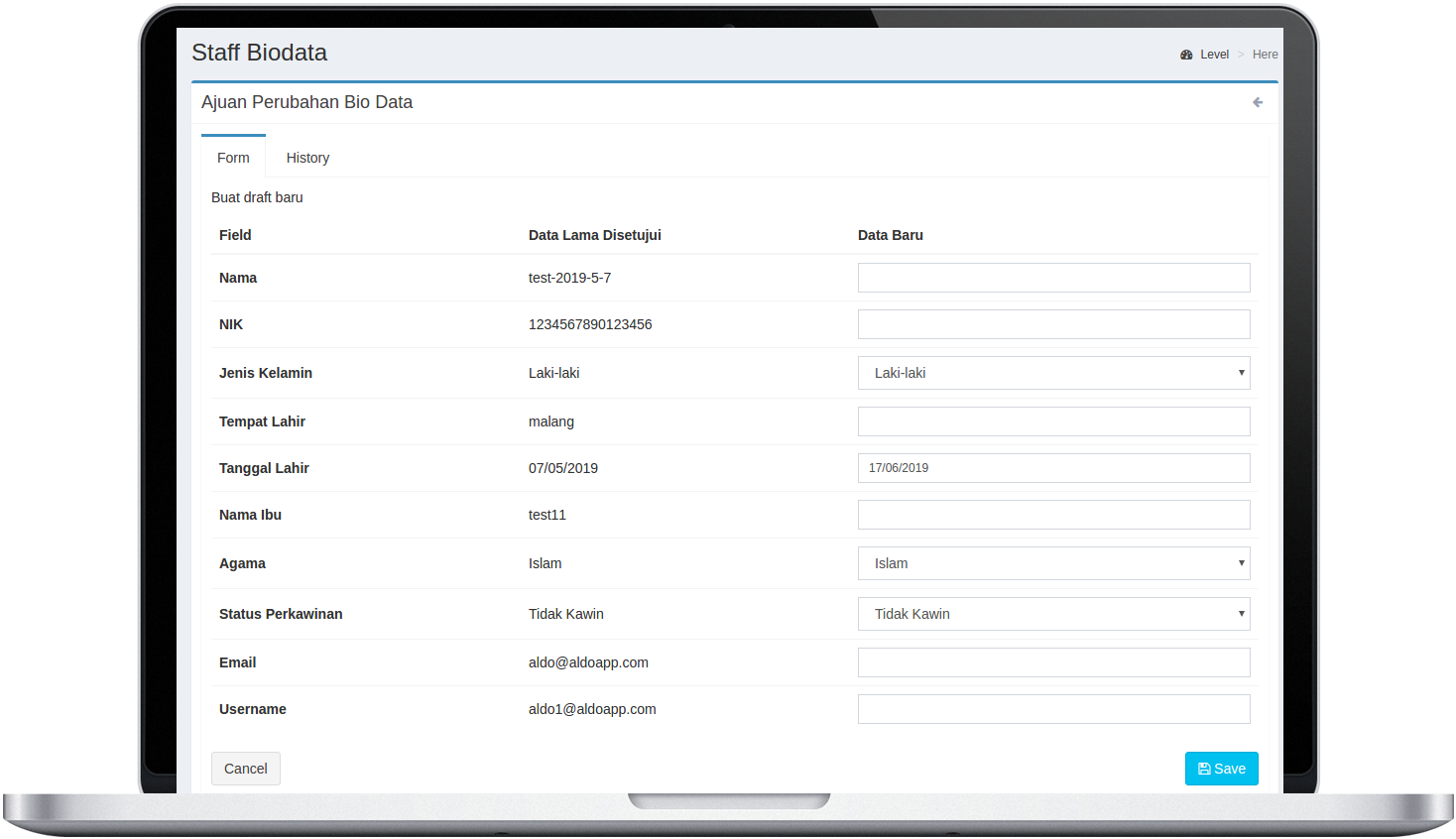The image size is (1456, 839).
Task: Click the Nama Ibu input field
Action: (1053, 515)
